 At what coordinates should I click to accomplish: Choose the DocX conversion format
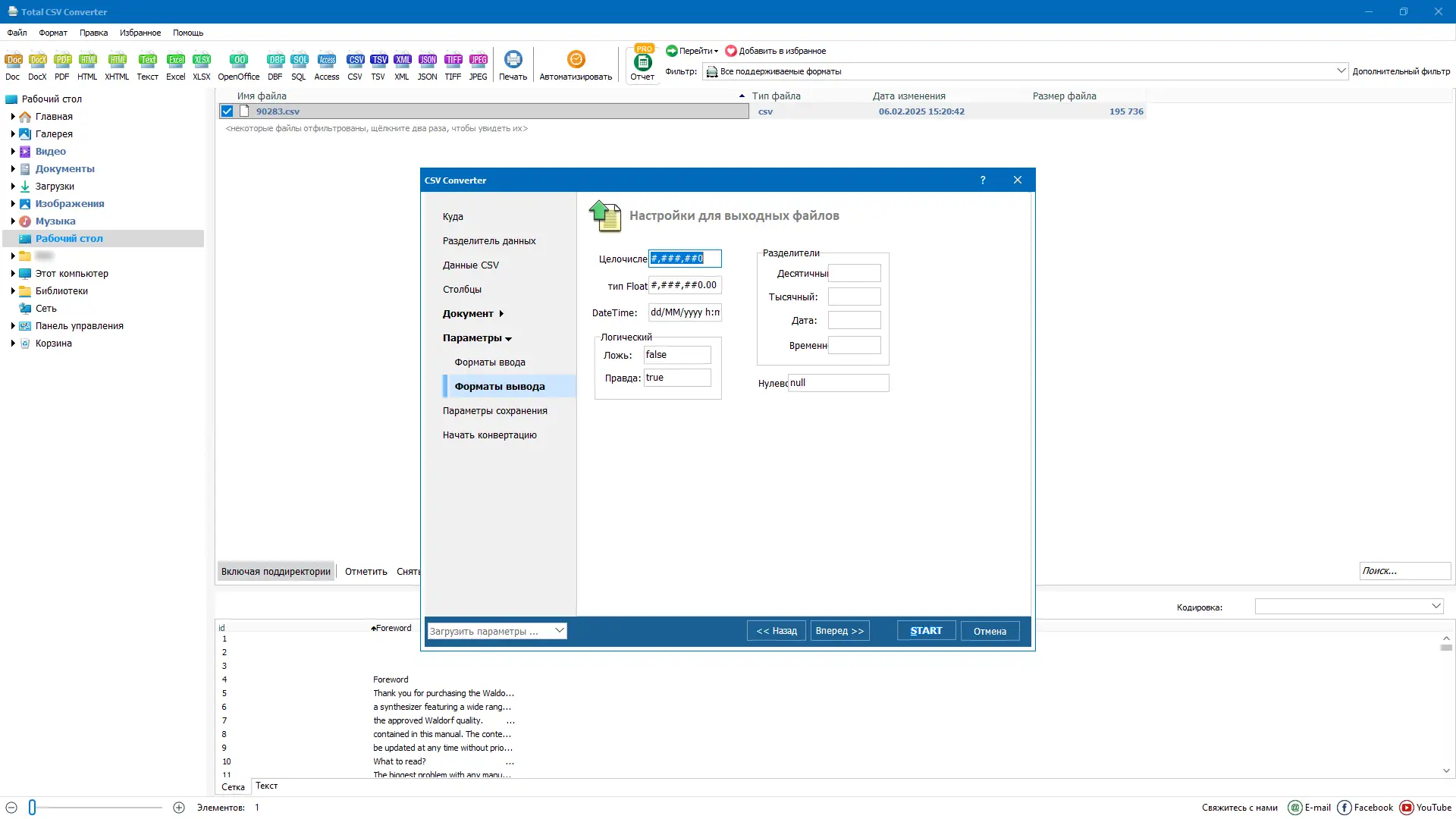coord(37,64)
